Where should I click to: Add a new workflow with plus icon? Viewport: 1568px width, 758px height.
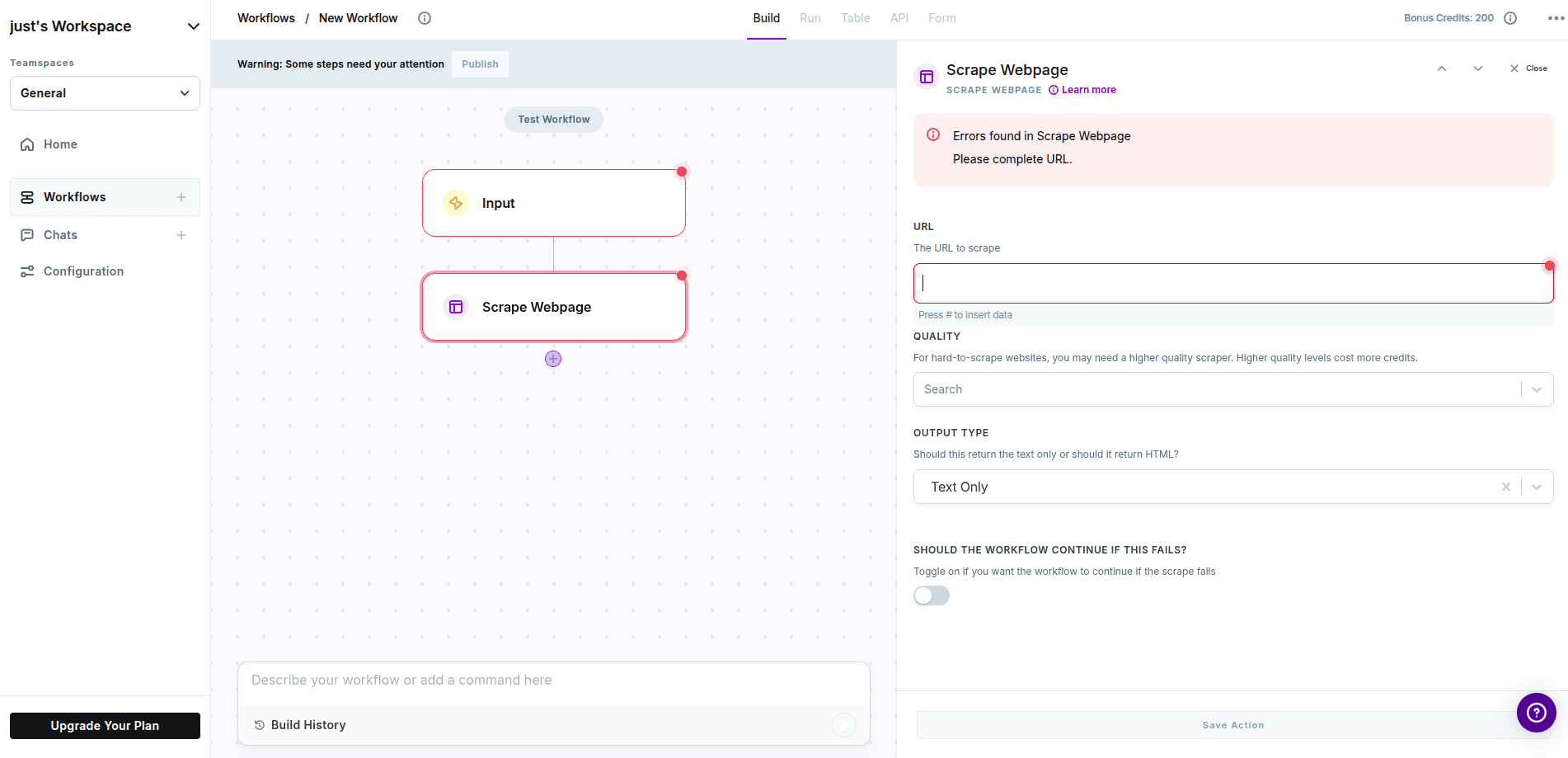click(181, 197)
